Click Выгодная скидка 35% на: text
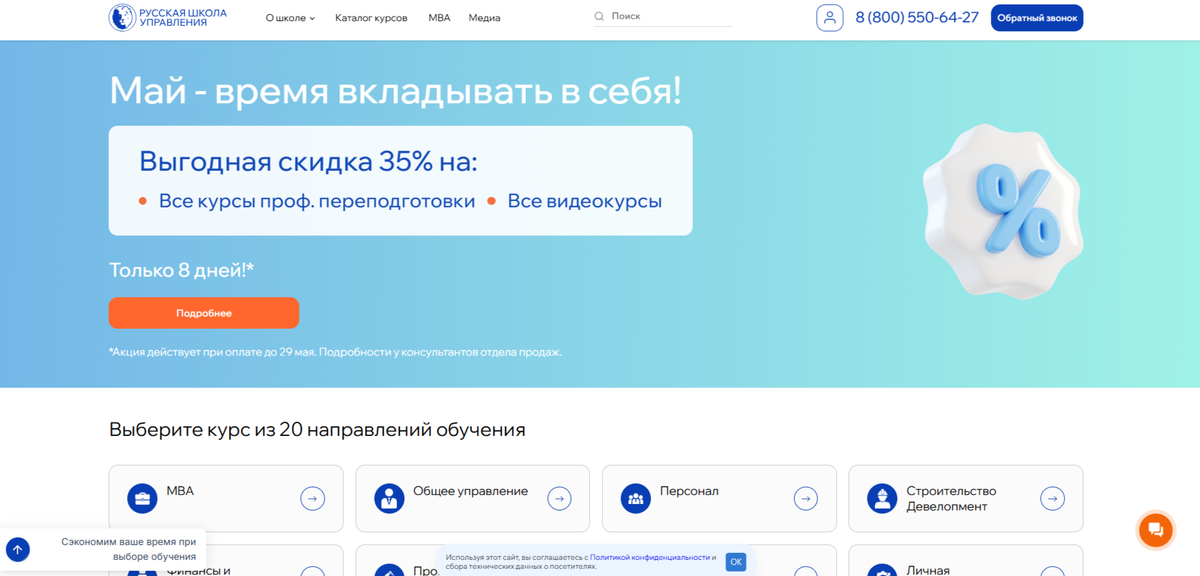This screenshot has height=576, width=1200. pos(308,161)
